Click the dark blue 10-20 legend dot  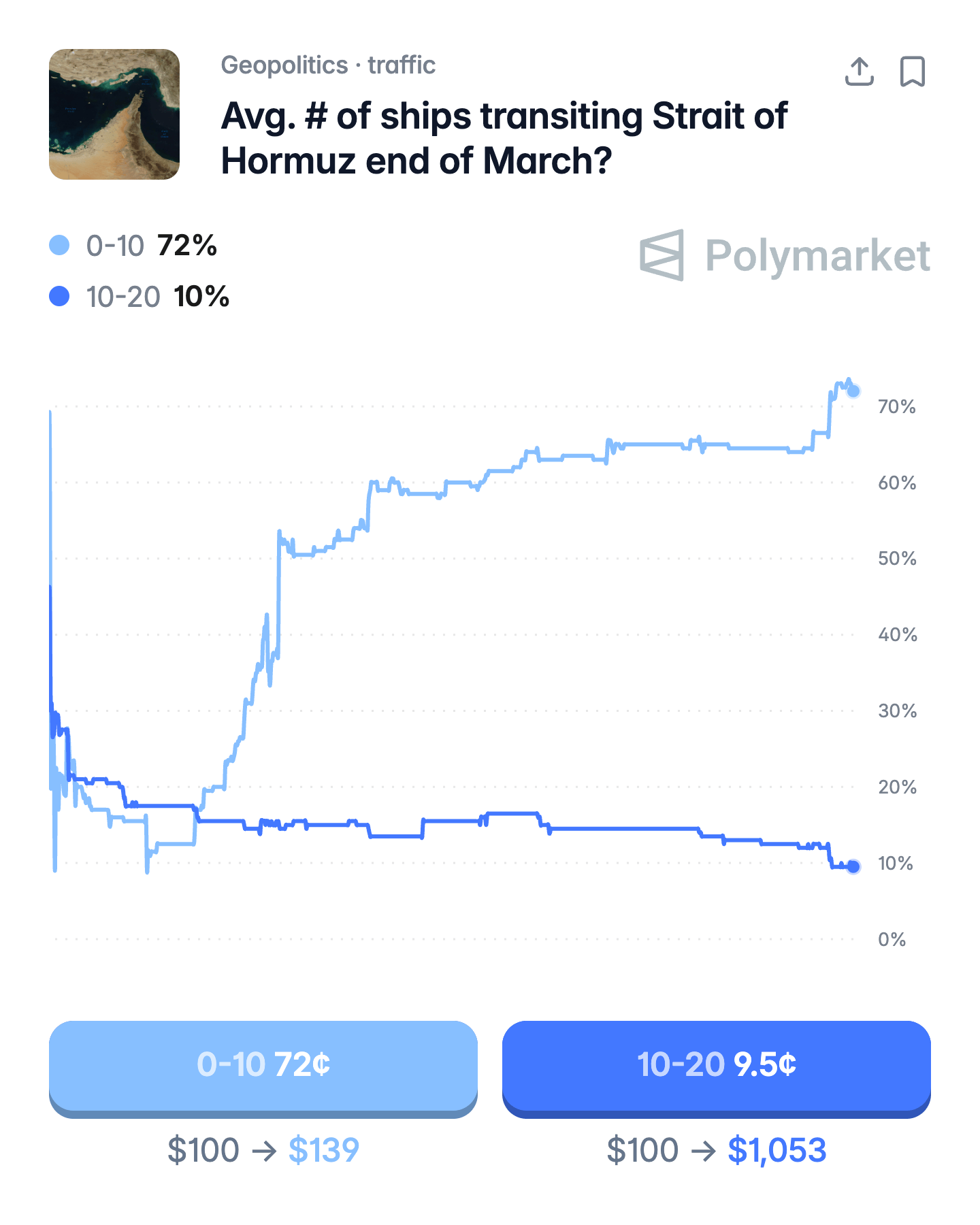coord(60,296)
